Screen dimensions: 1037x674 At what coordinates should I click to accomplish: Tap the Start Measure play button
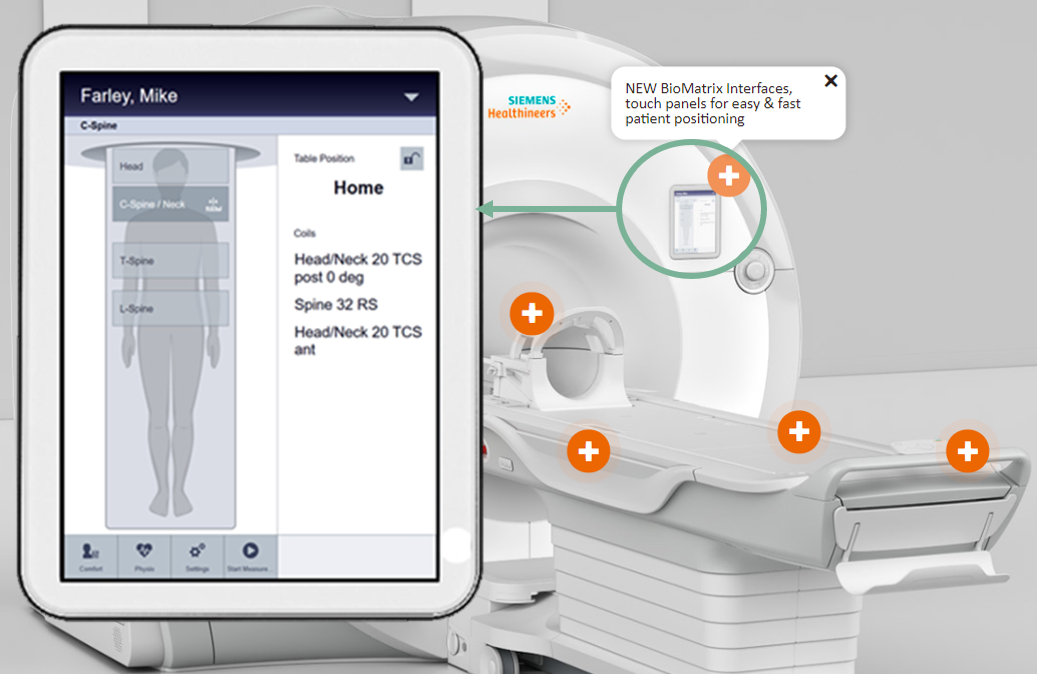(250, 557)
